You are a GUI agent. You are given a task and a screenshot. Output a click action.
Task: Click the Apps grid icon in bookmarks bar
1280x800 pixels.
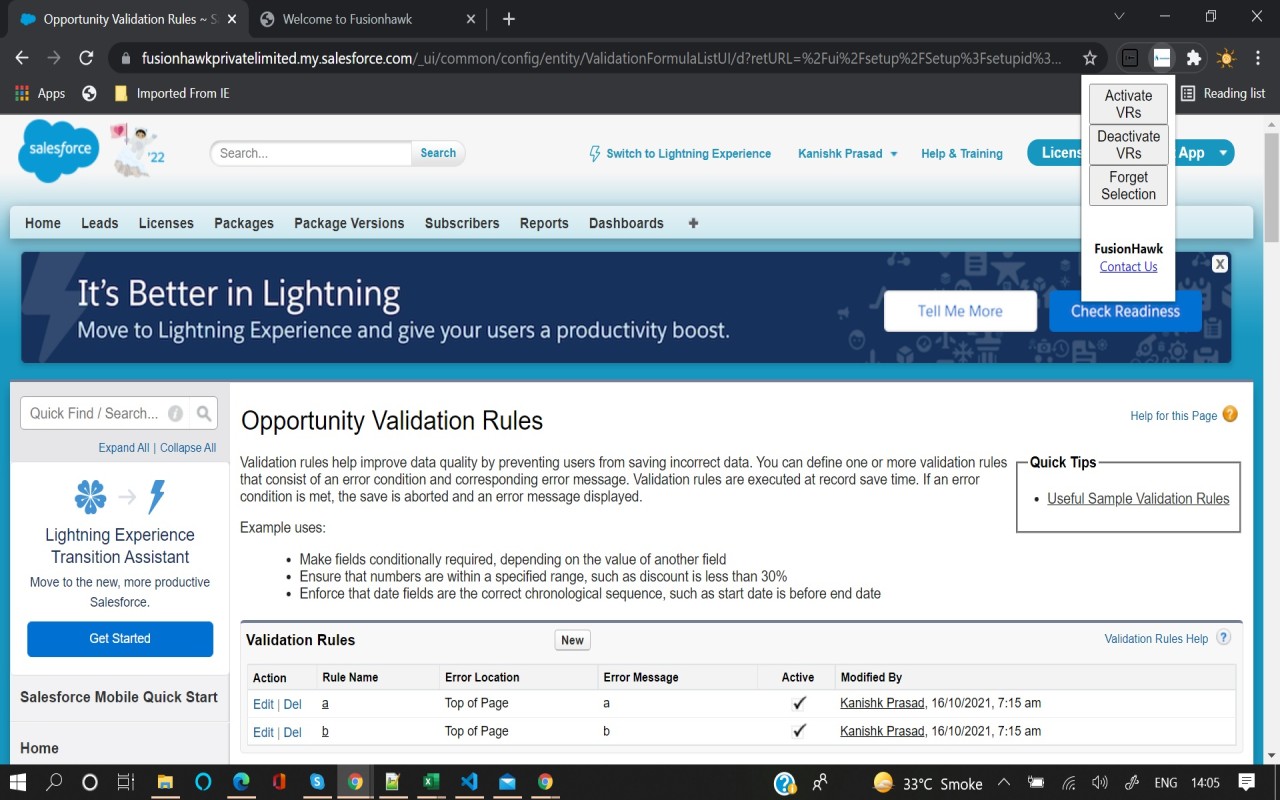(x=22, y=93)
